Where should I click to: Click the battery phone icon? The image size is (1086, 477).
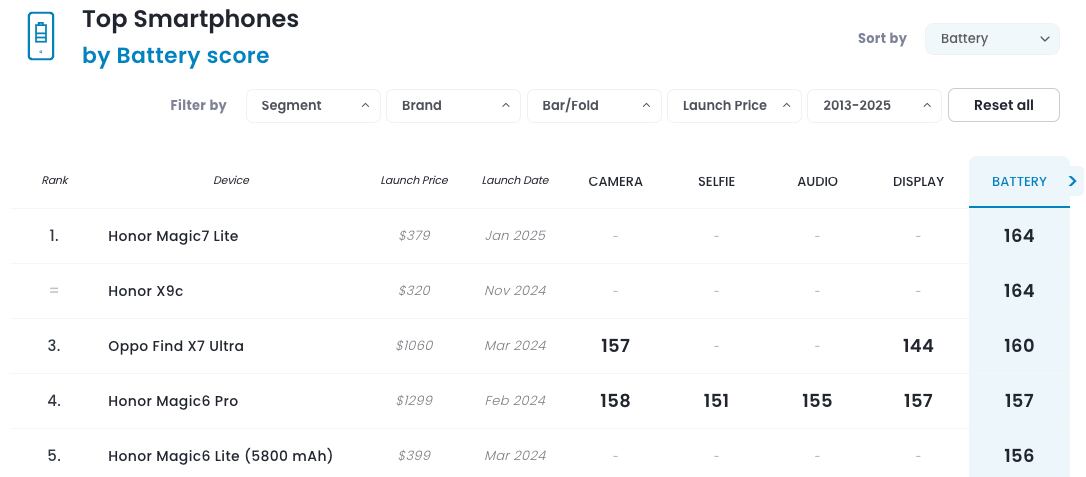tap(41, 37)
